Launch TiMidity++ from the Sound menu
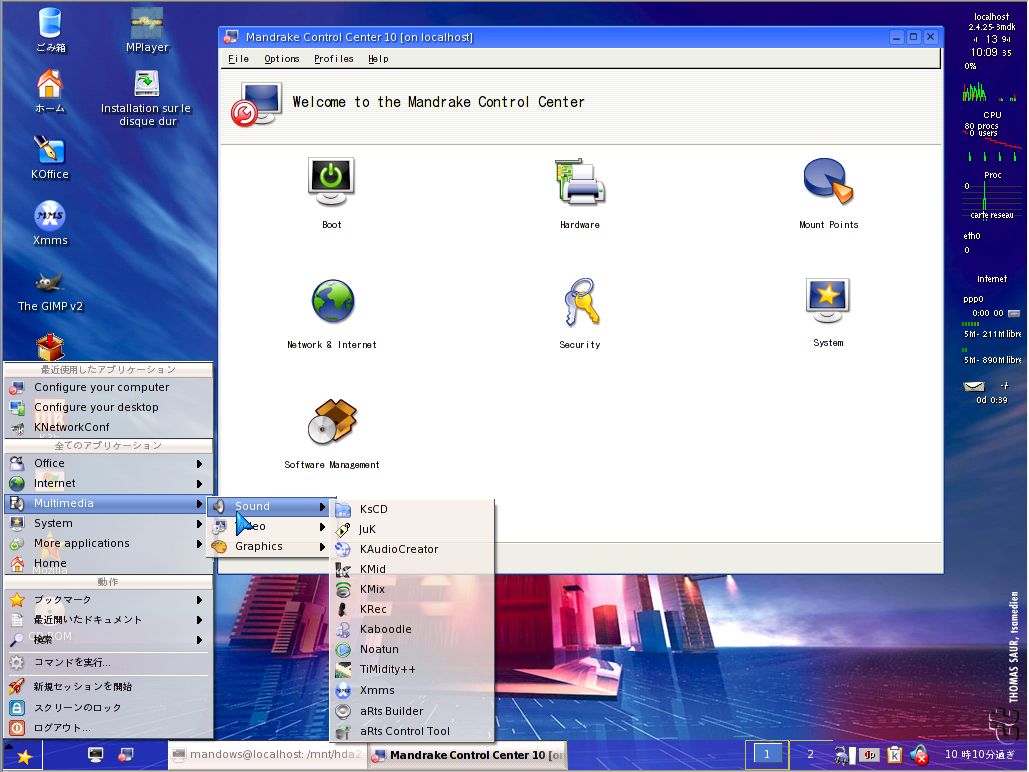Image resolution: width=1029 pixels, height=772 pixels. tap(412, 669)
